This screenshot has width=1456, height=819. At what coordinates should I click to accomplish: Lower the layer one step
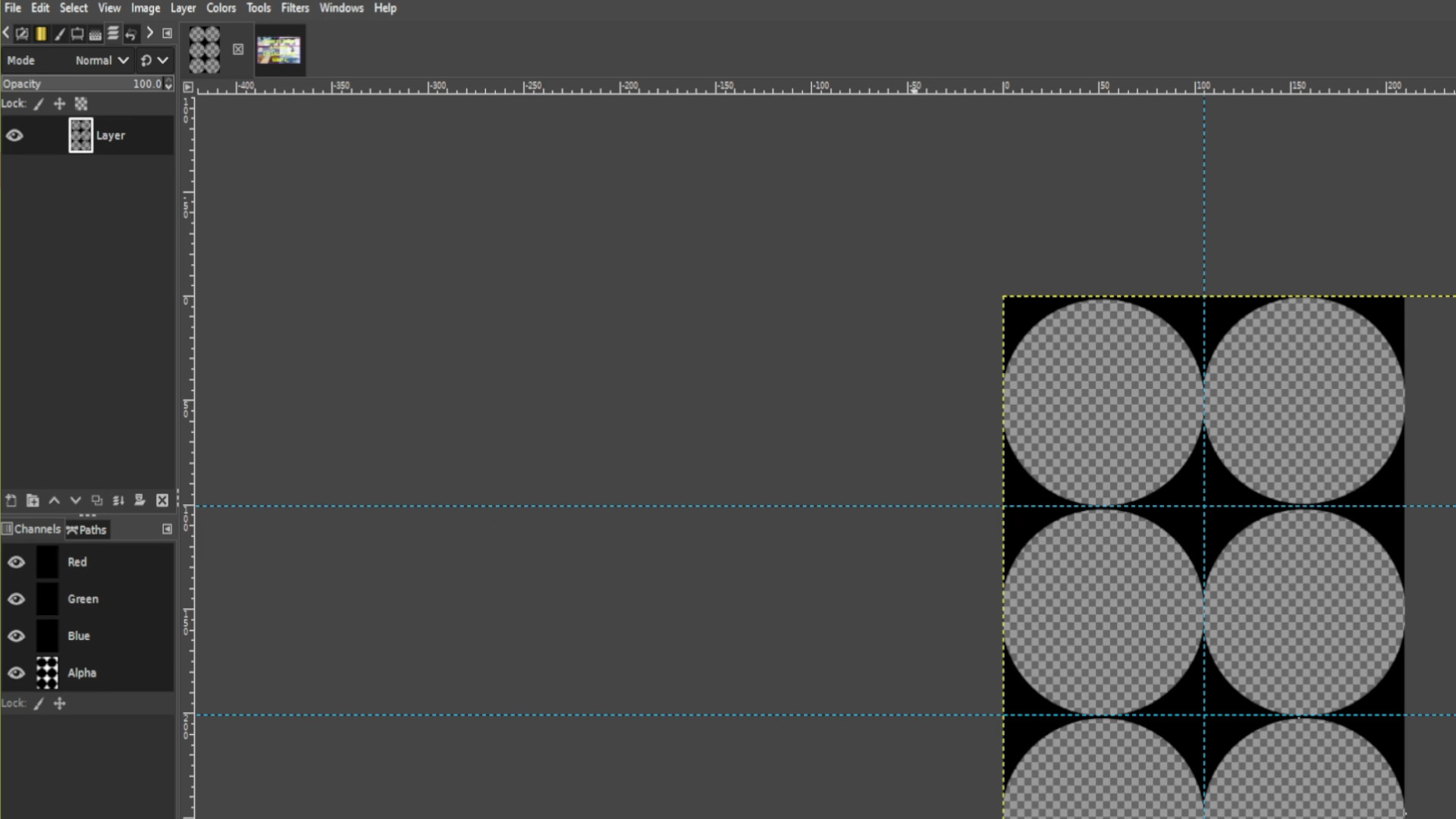75,500
